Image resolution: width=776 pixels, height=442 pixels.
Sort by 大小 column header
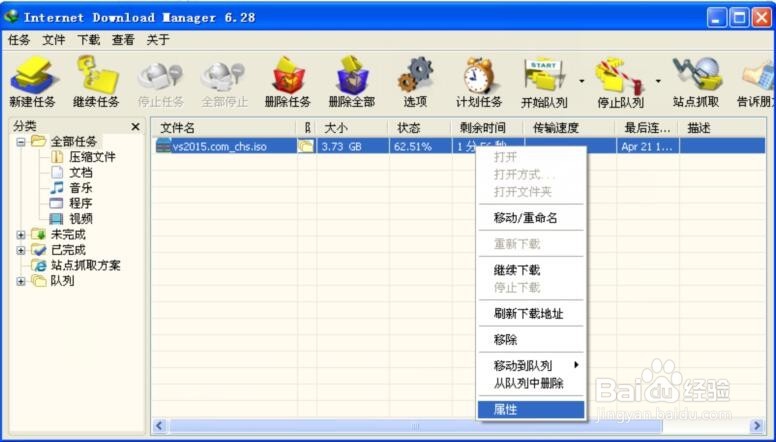coord(352,128)
